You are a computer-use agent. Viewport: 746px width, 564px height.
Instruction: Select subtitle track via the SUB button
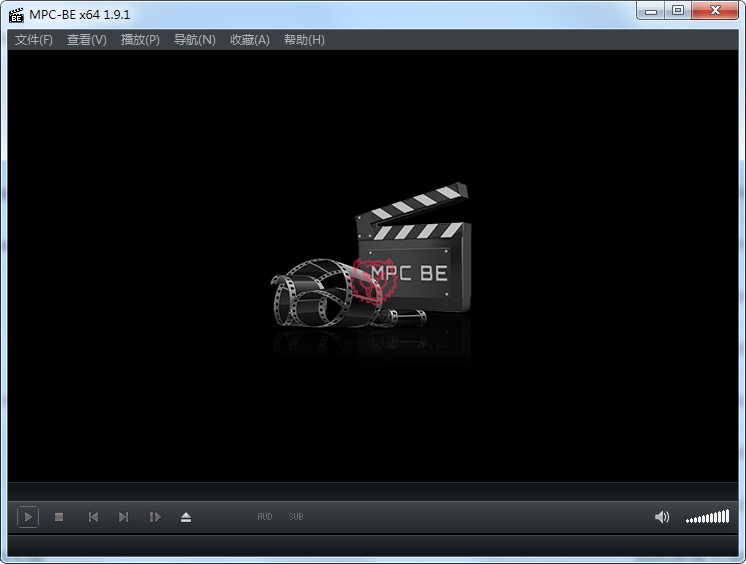click(x=296, y=517)
